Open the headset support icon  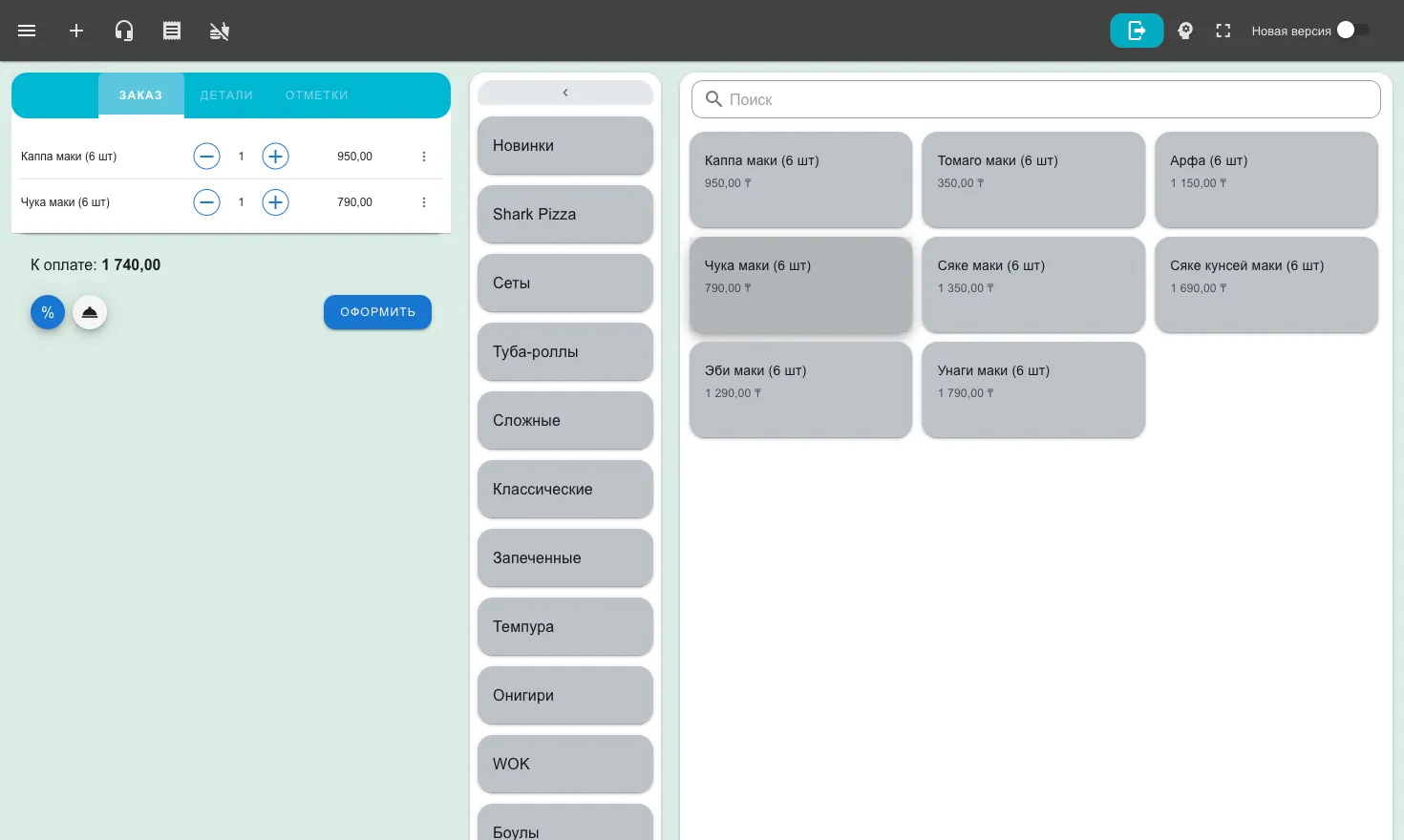(124, 31)
